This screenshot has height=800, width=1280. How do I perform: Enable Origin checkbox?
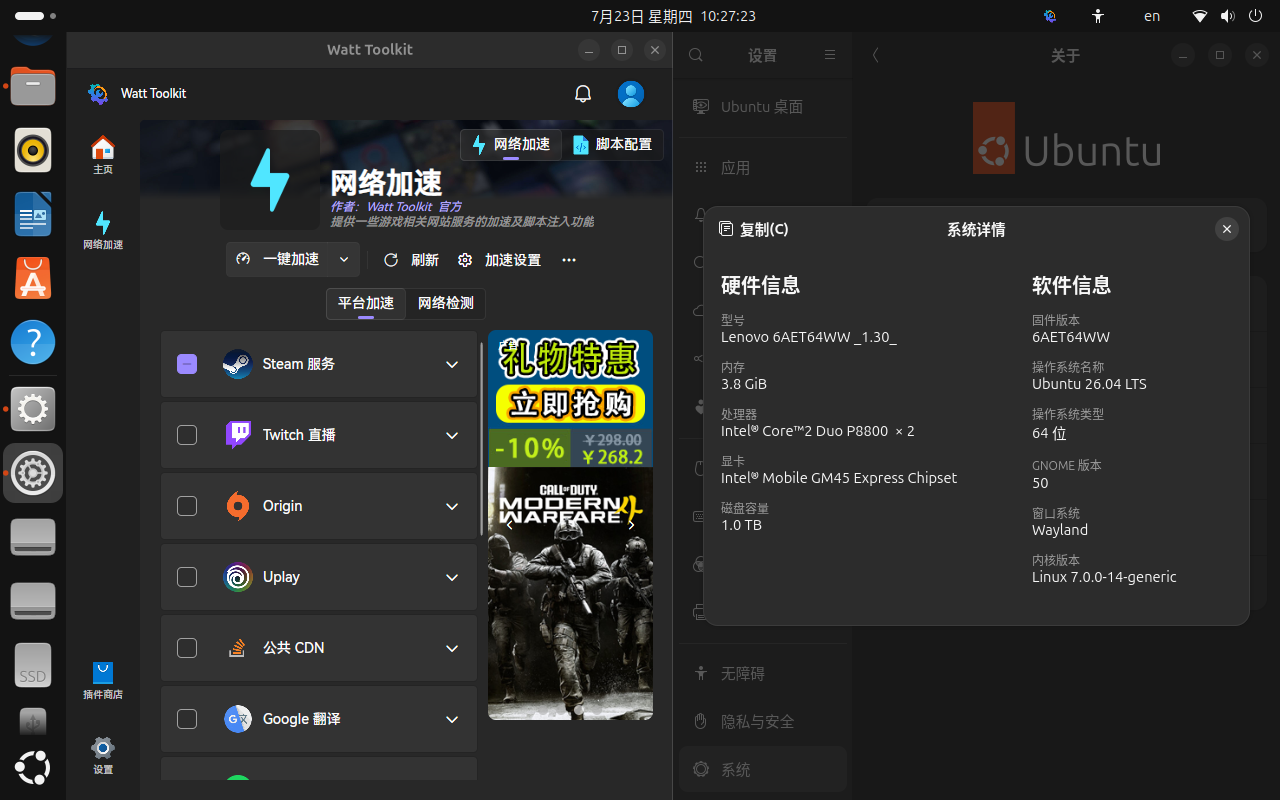tap(187, 506)
